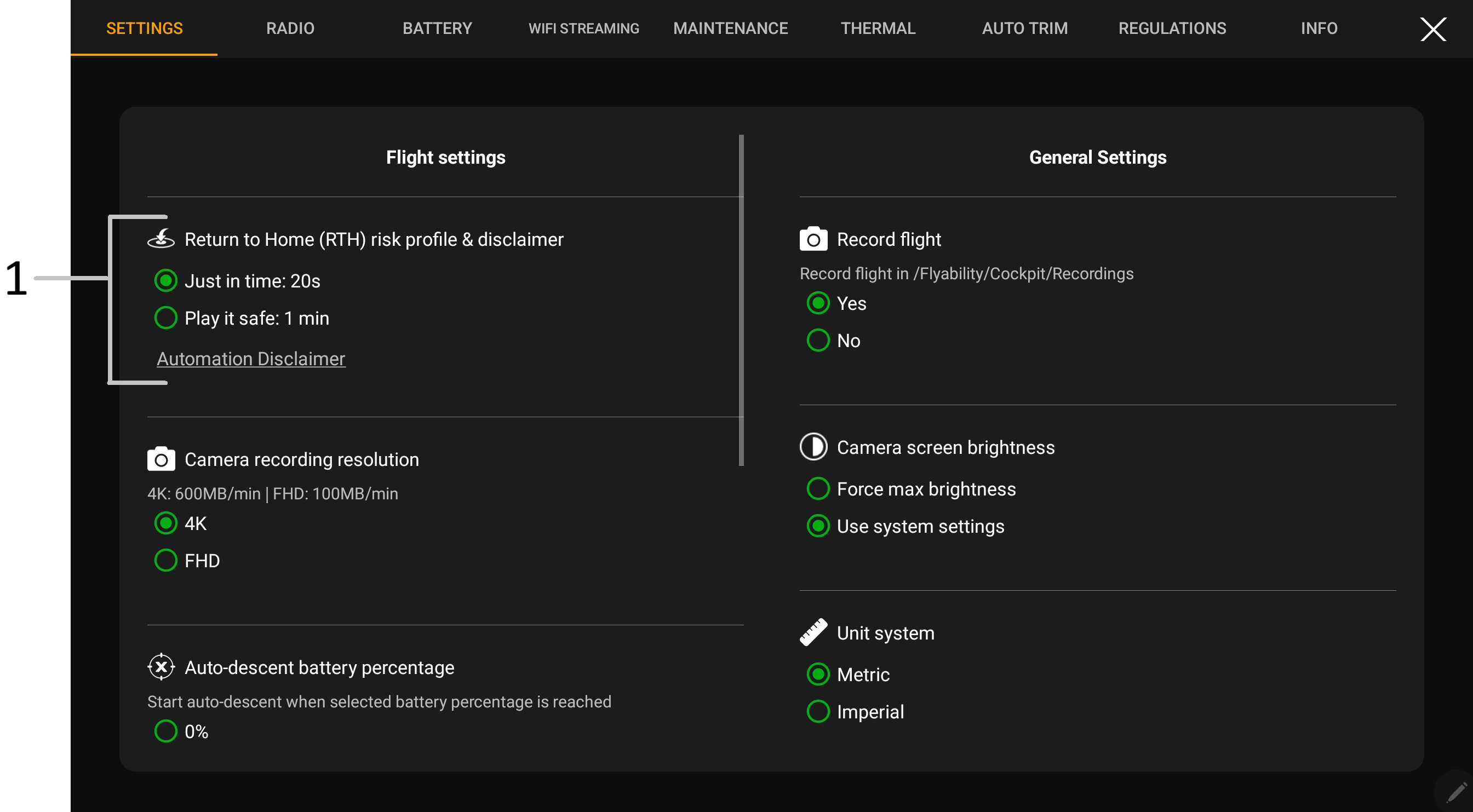Click the Camera recording resolution camera icon
This screenshot has height=812, width=1473.
tap(161, 459)
